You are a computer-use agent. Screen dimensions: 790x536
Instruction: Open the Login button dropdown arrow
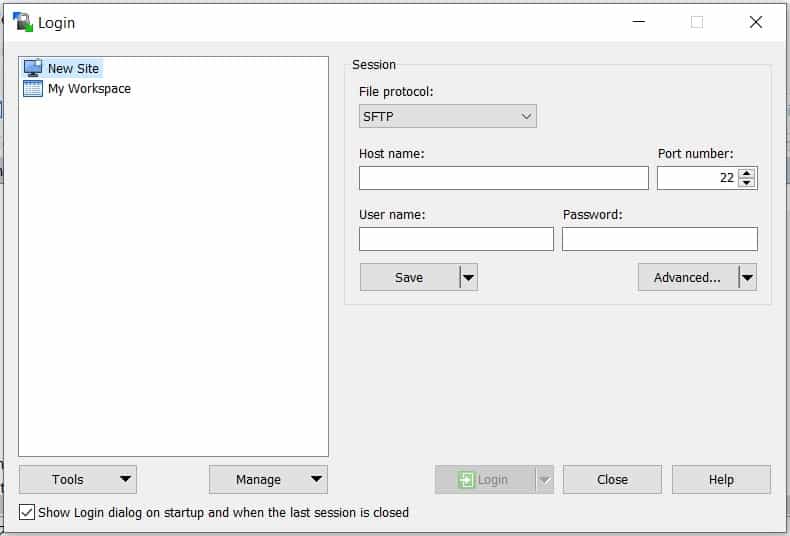(545, 480)
